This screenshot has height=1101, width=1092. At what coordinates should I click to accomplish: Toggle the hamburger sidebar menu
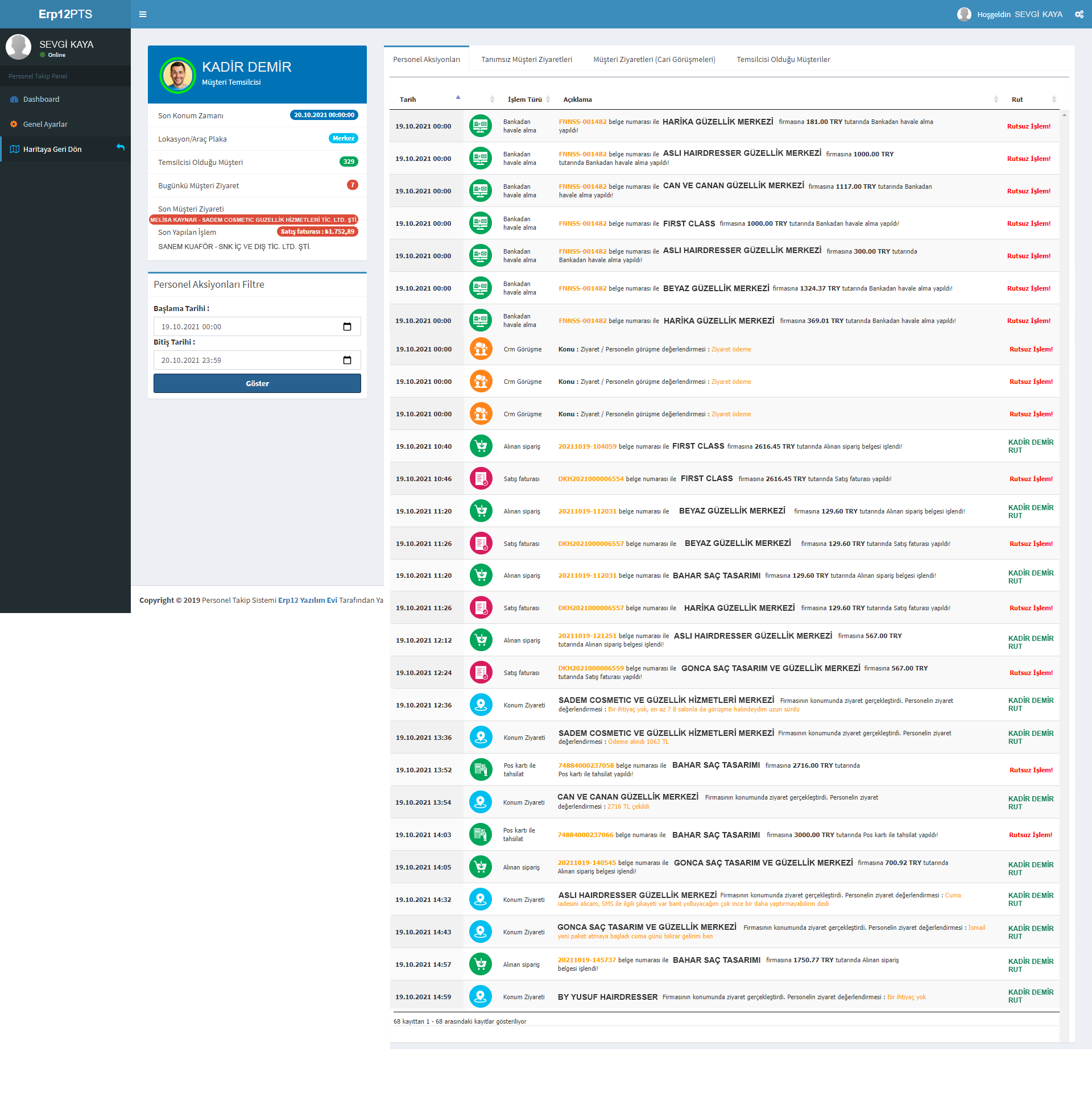pyautogui.click(x=143, y=14)
